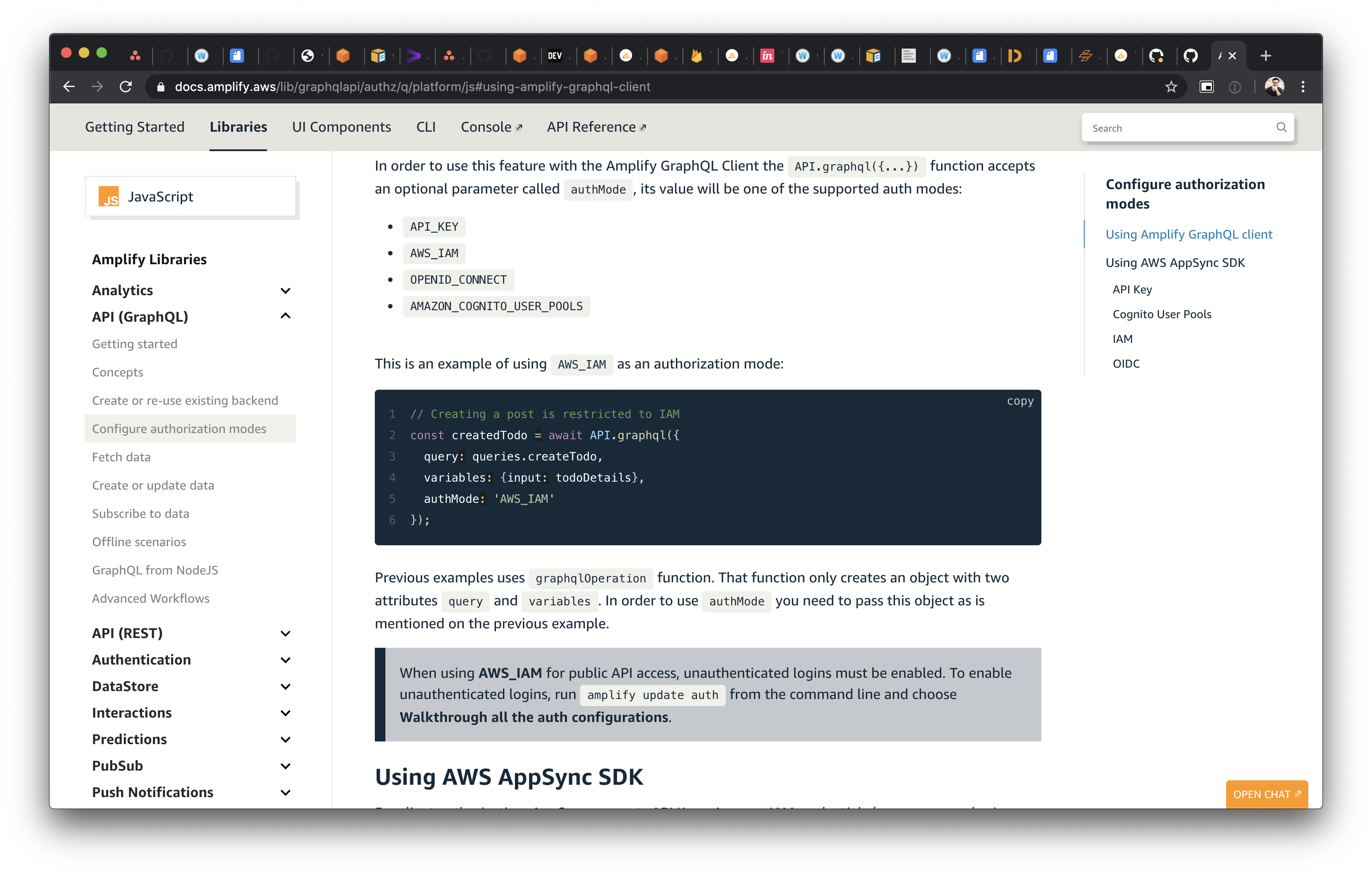The height and width of the screenshot is (874, 1372).
Task: Expand the Analytics section
Action: (x=286, y=291)
